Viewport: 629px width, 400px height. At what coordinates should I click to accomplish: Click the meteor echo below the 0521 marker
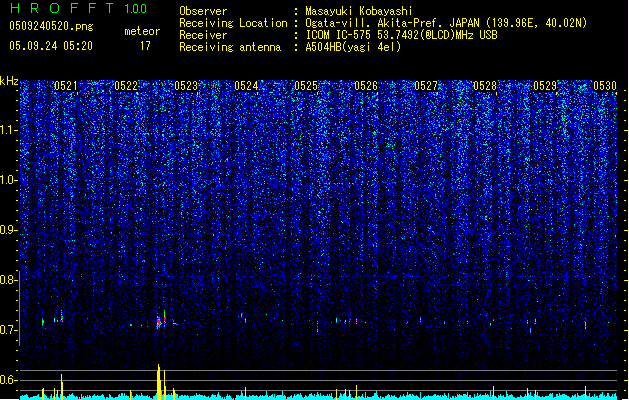[x=61, y=318]
